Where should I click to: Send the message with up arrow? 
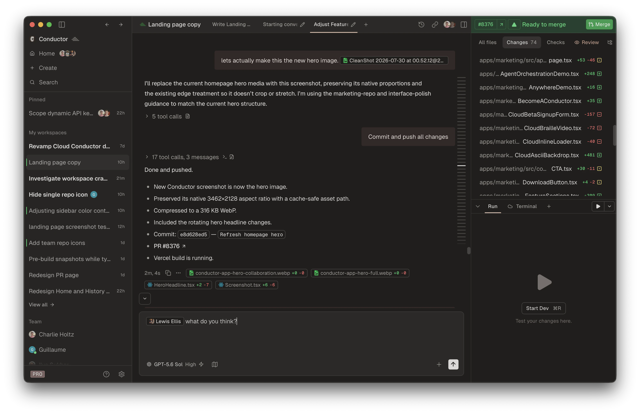pyautogui.click(x=453, y=364)
